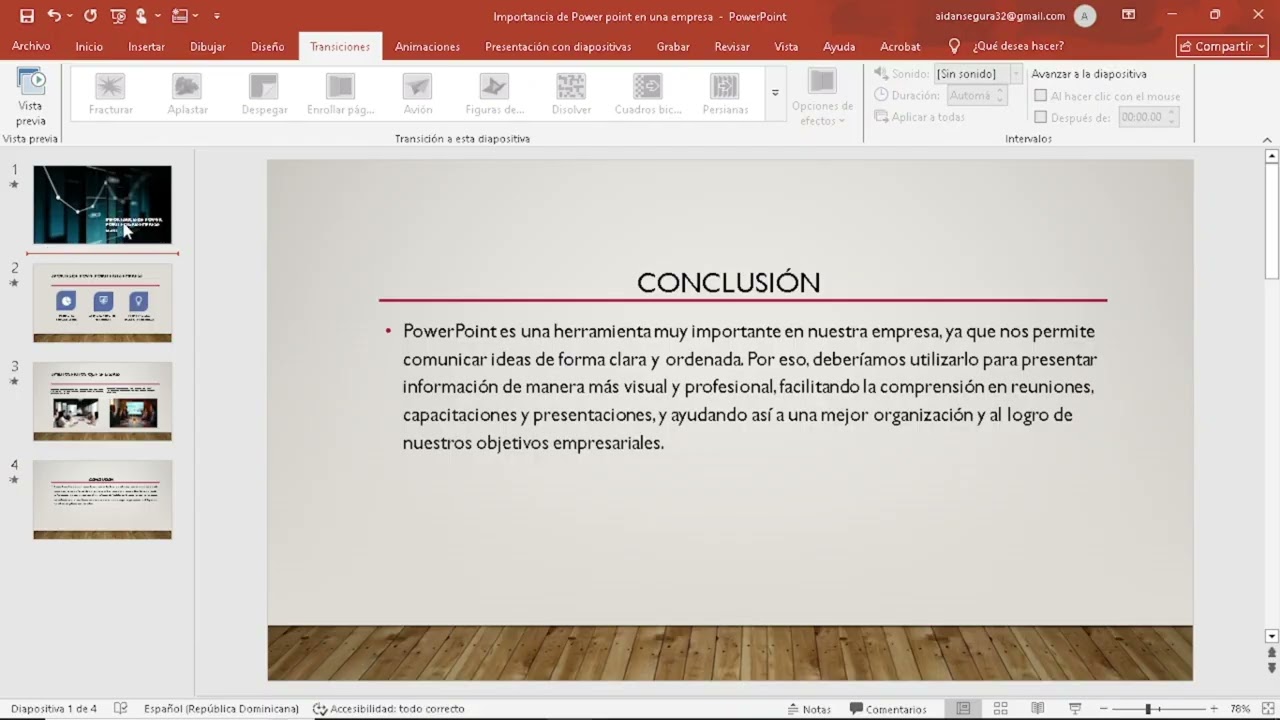Open Opciones de efectos dropdown
1280x720 pixels.
coord(822,97)
